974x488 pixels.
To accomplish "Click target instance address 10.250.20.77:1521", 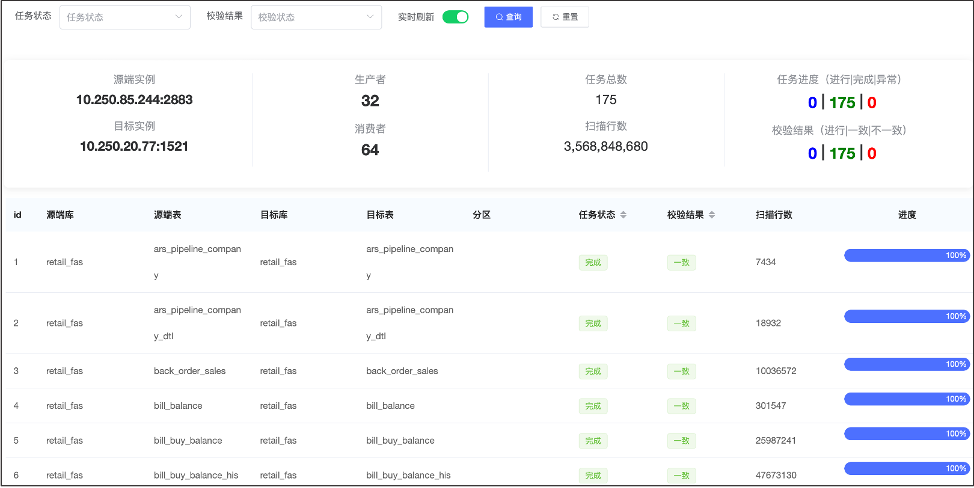I will [x=134, y=146].
